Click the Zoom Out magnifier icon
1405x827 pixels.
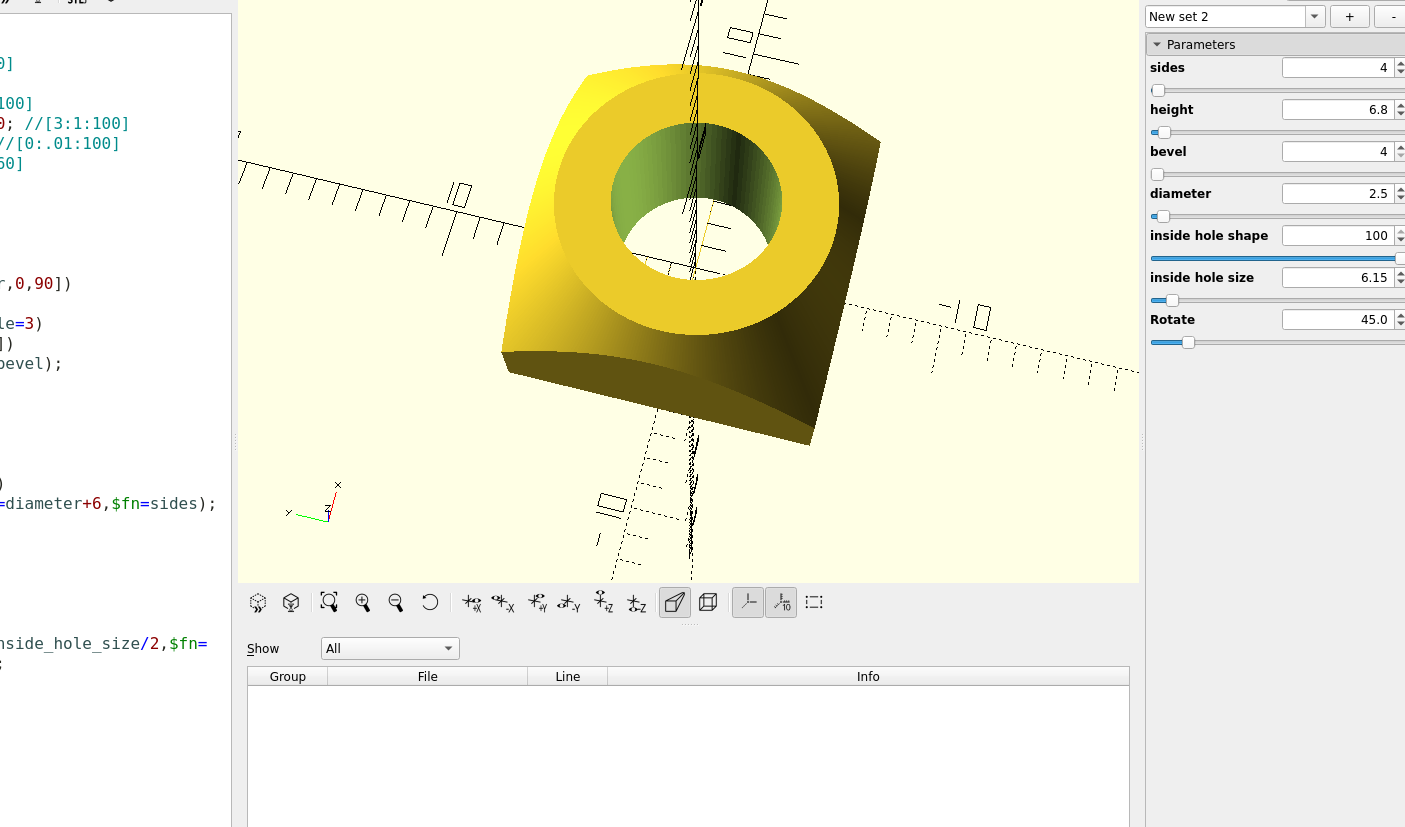tap(395, 602)
